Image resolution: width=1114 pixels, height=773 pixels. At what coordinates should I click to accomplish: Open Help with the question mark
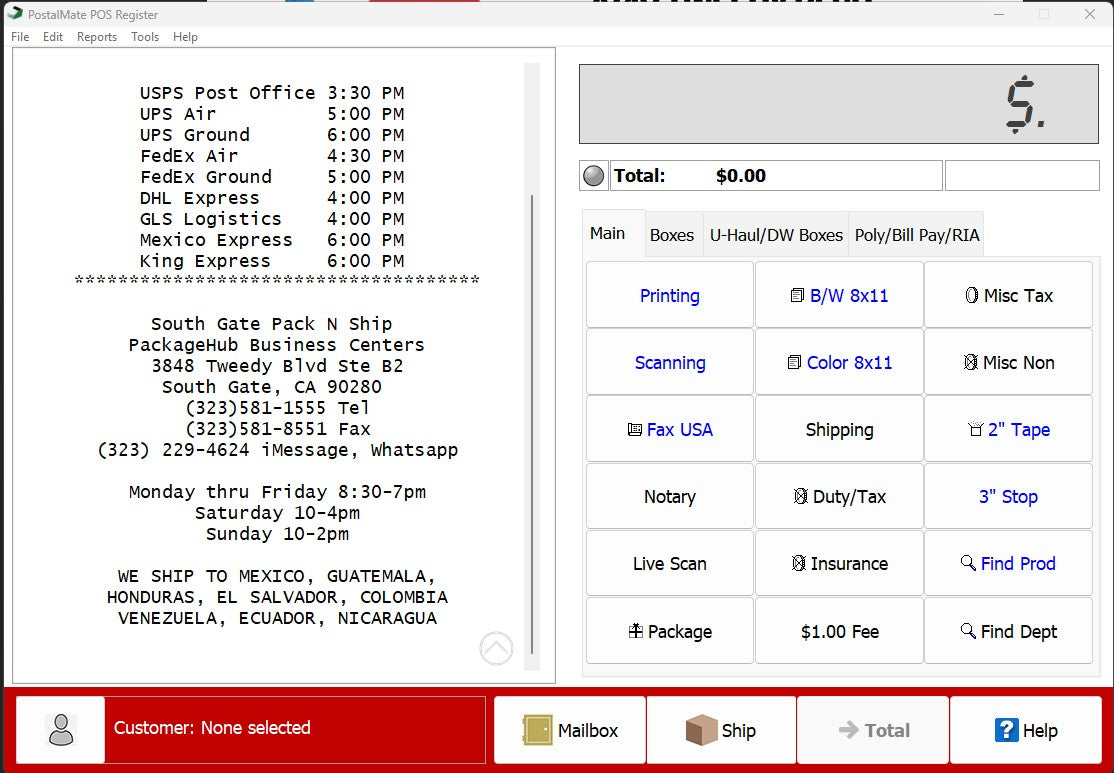click(x=1025, y=731)
